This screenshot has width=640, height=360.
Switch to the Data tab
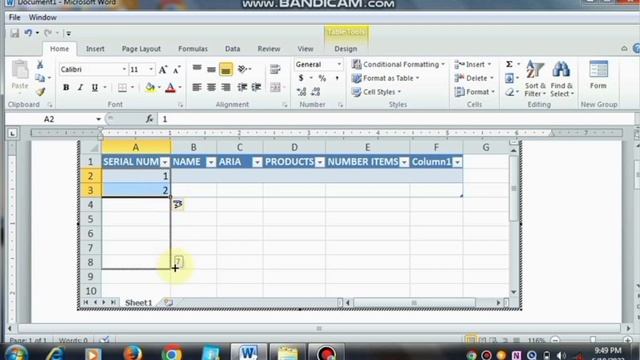[232, 49]
